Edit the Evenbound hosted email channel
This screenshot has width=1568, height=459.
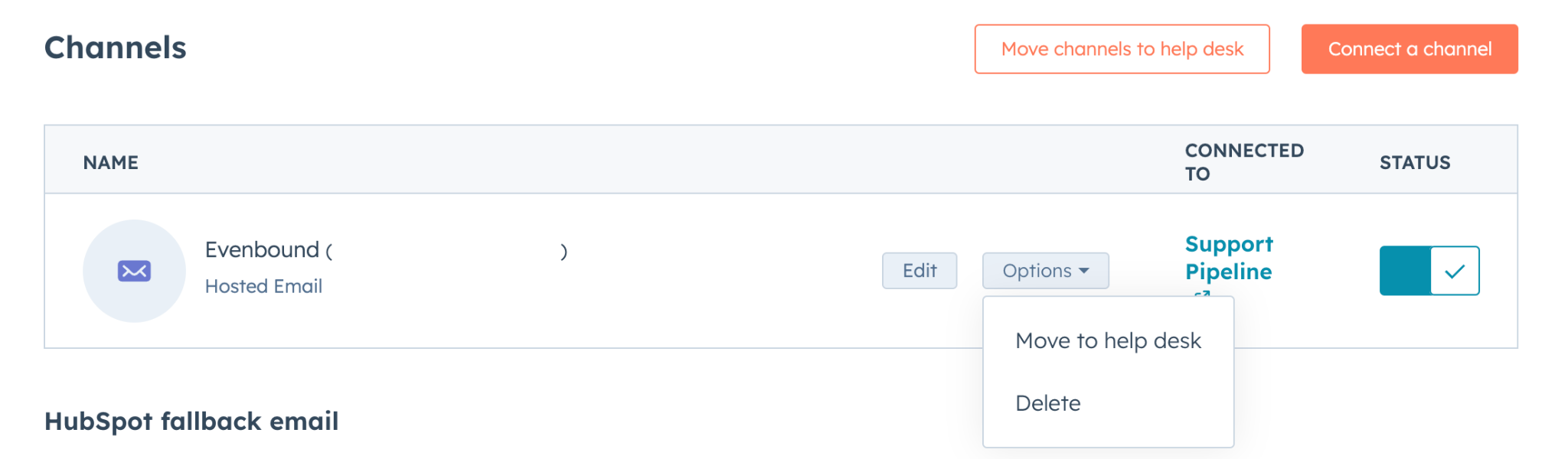pyautogui.click(x=919, y=271)
